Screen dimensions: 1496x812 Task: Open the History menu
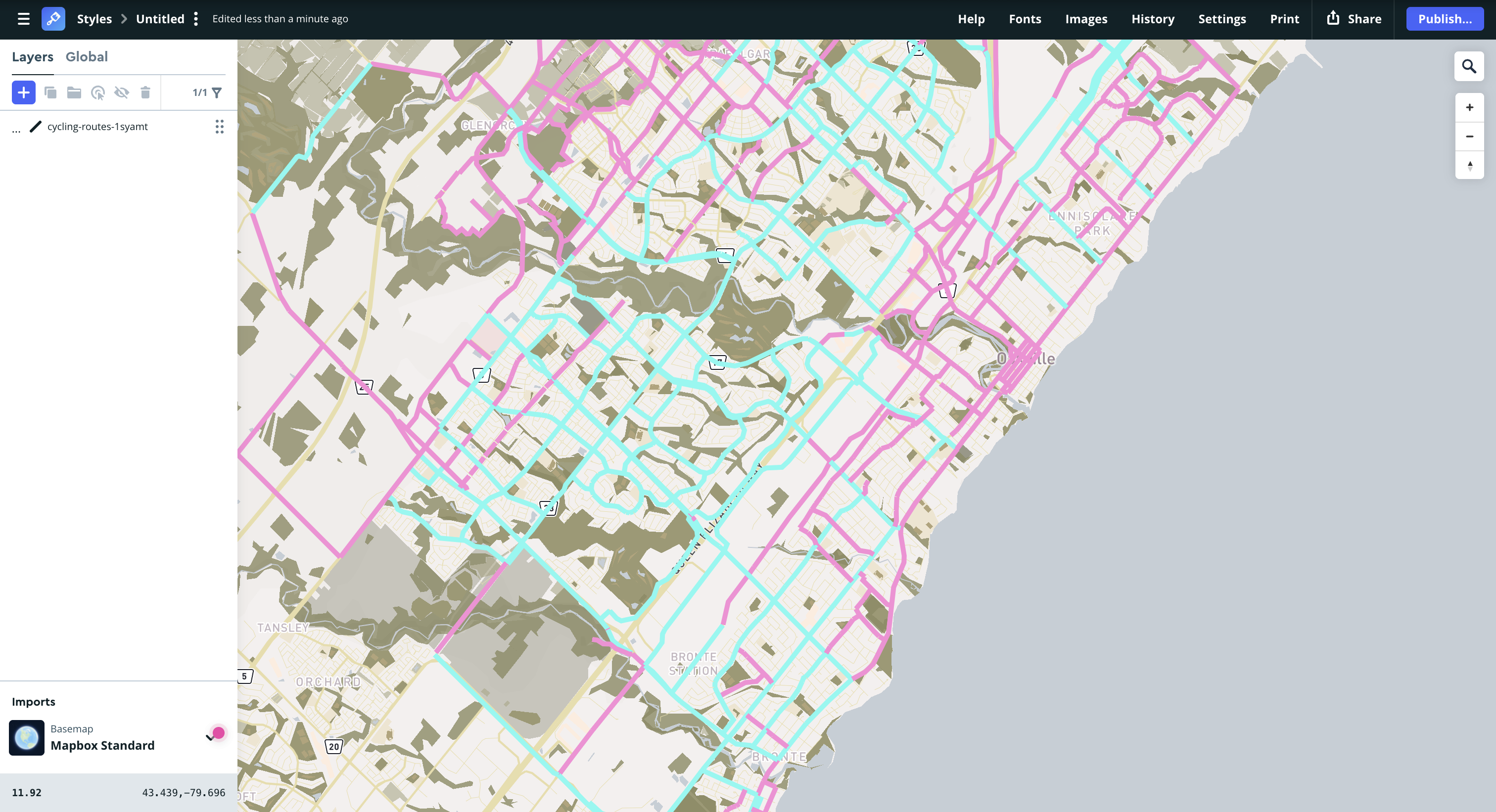(1152, 19)
